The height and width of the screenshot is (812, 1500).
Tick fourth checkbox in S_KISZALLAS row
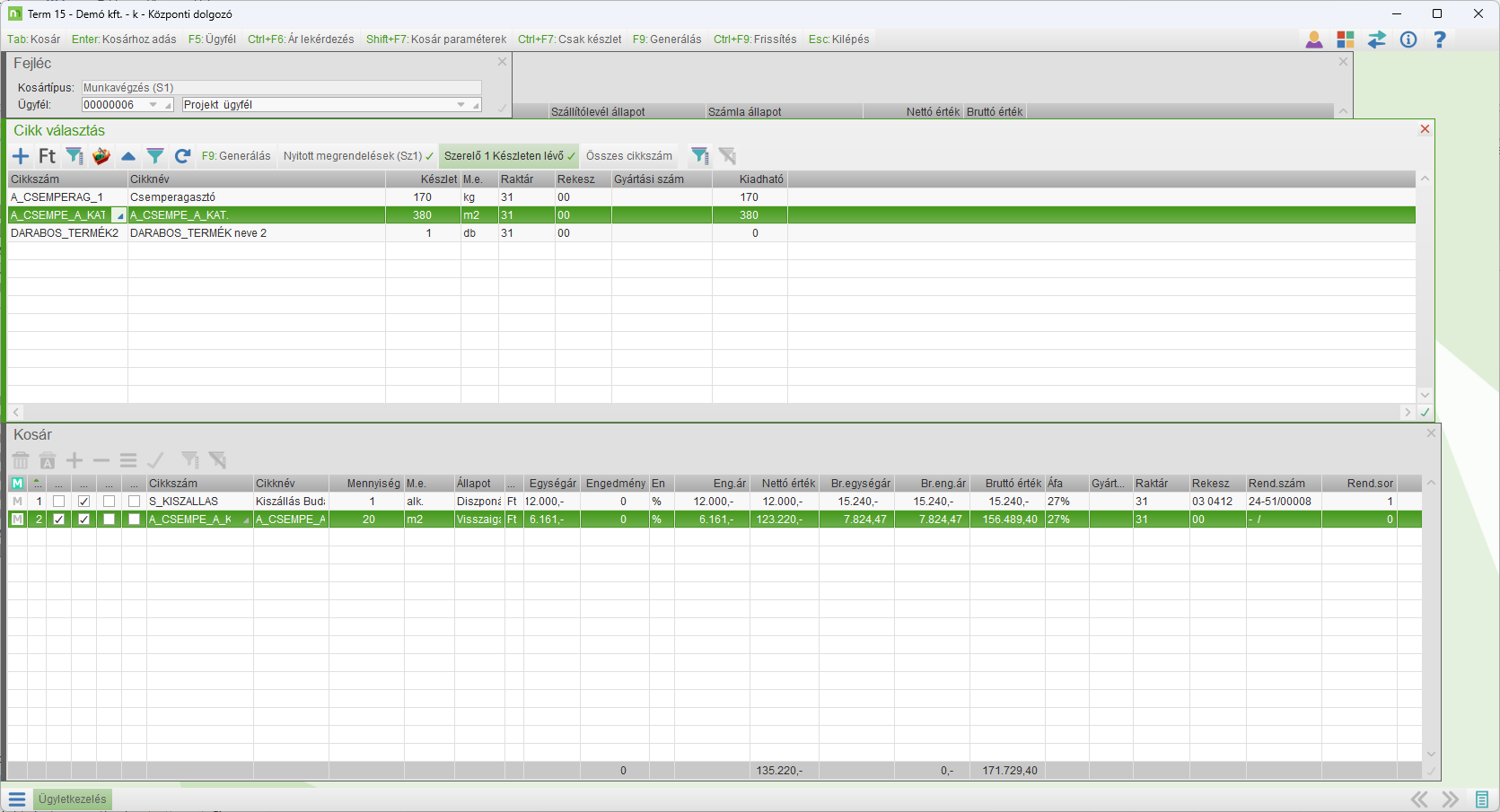pyautogui.click(x=135, y=502)
